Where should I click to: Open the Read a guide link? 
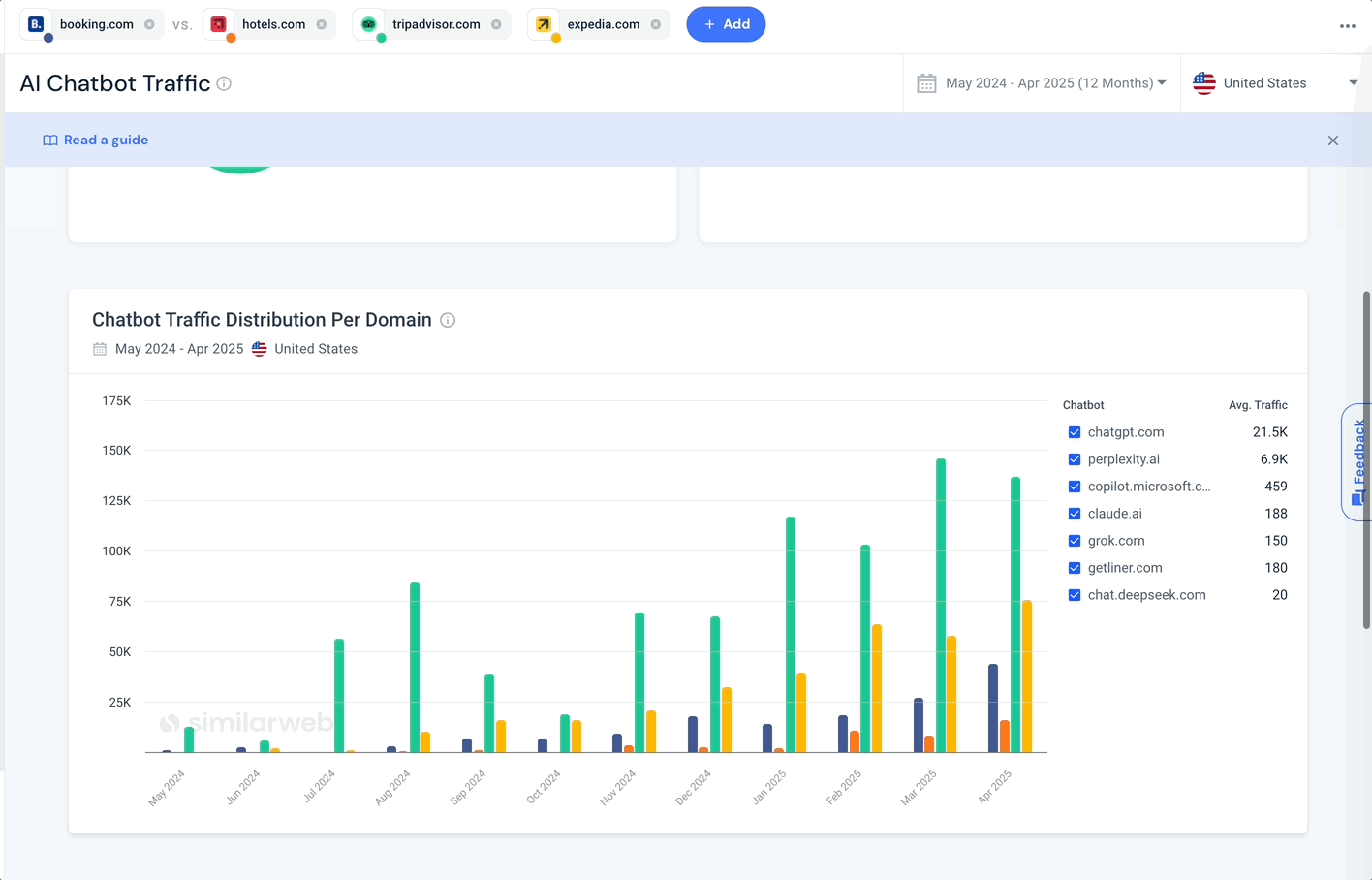[x=106, y=140]
